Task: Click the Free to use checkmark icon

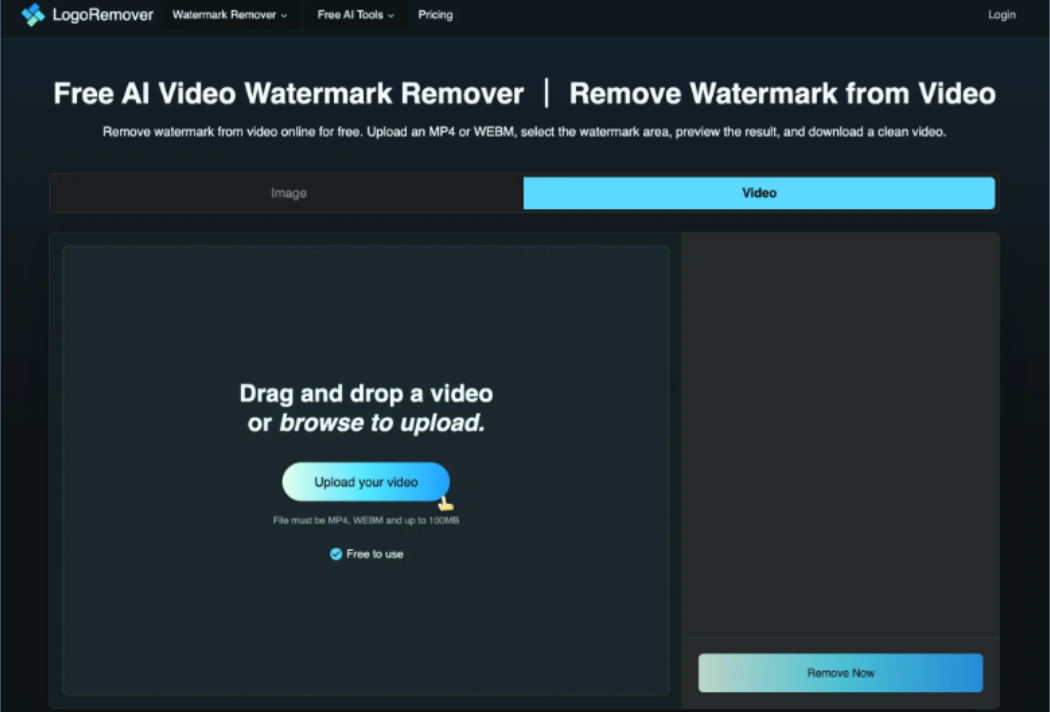Action: (336, 554)
